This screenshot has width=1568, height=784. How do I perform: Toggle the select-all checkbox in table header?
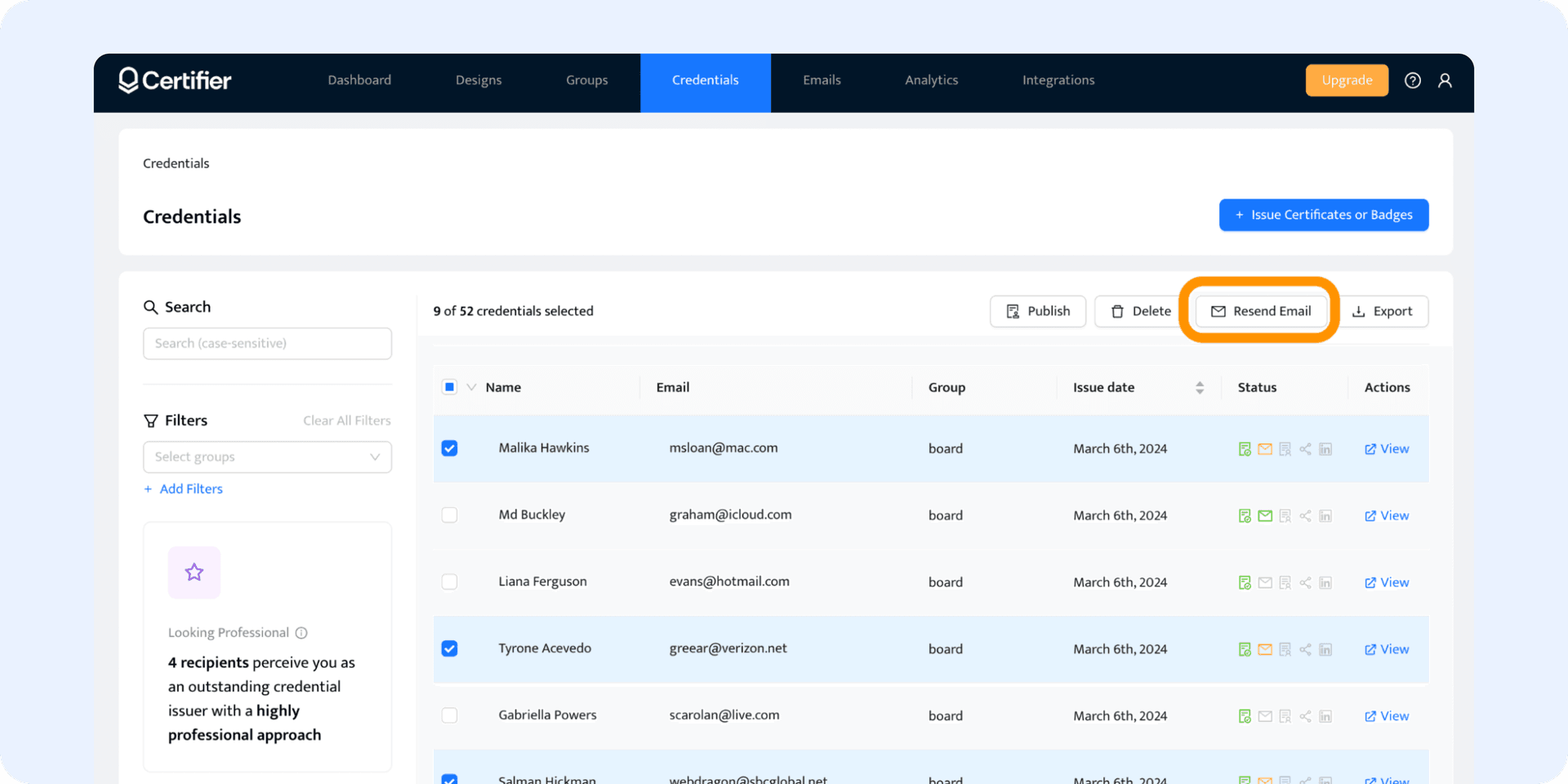tap(449, 387)
